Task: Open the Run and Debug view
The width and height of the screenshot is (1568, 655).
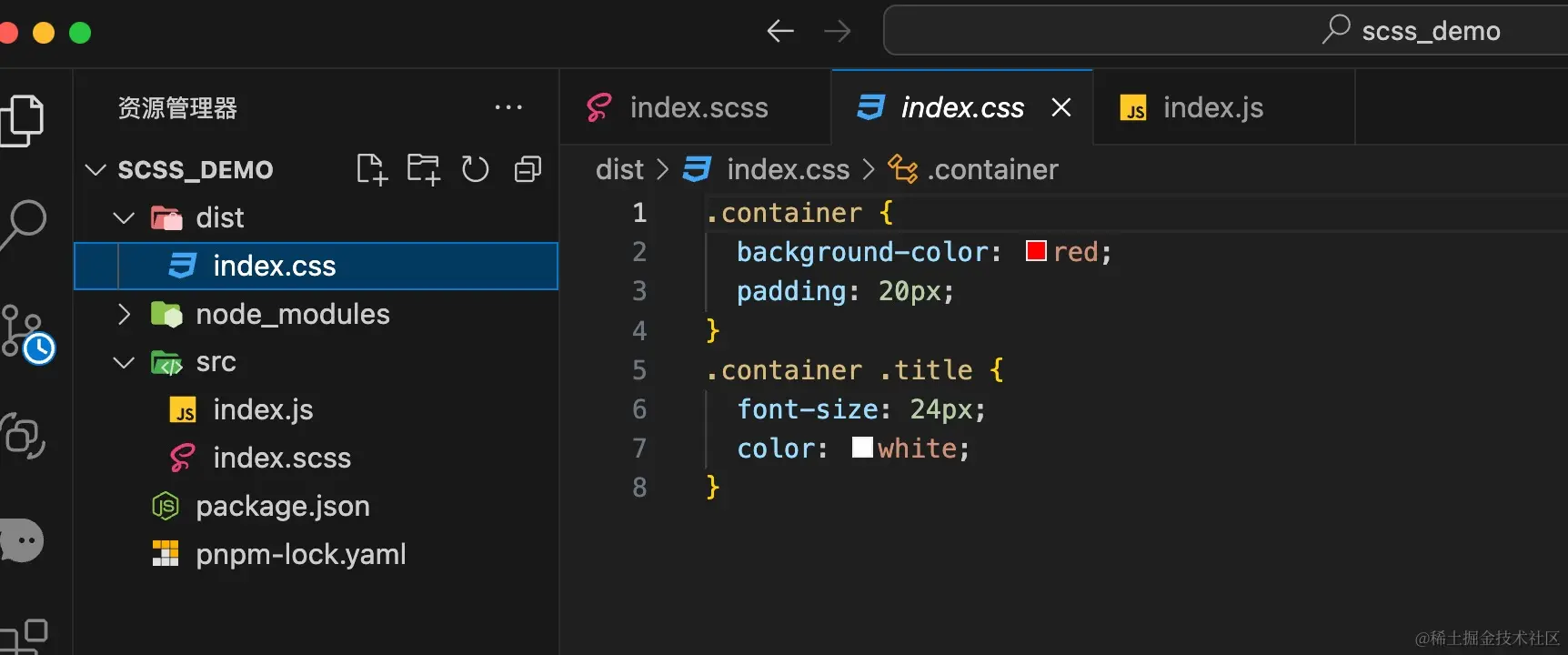Action: (x=22, y=436)
